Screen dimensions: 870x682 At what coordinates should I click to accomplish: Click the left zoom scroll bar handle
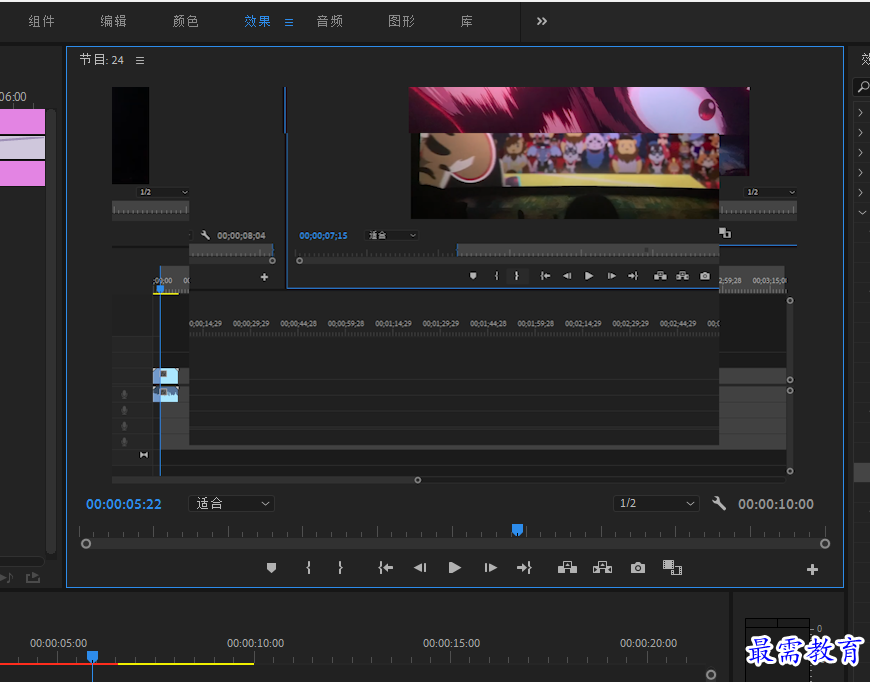click(86, 544)
